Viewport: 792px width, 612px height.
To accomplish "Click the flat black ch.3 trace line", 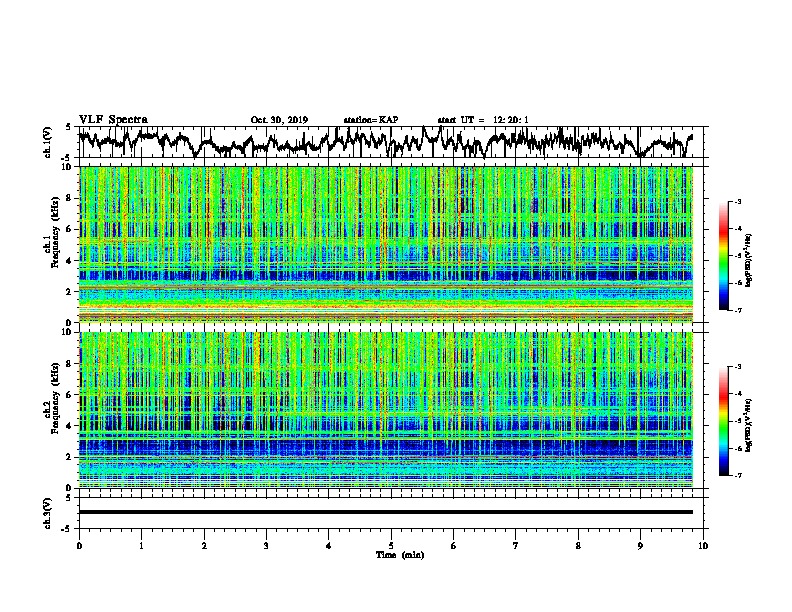I will click(386, 512).
